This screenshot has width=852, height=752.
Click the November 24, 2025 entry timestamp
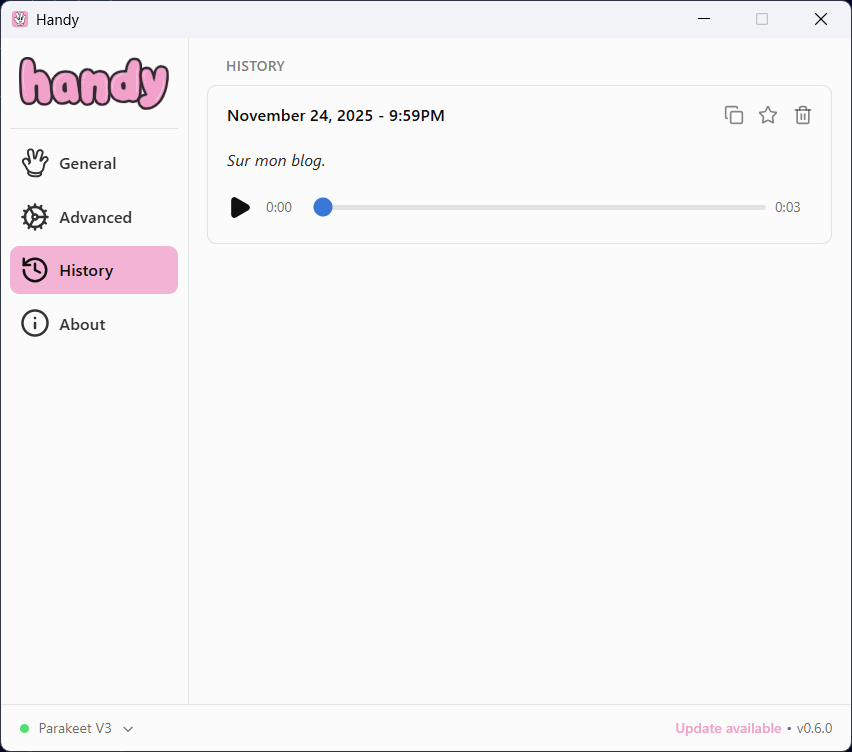(x=335, y=115)
